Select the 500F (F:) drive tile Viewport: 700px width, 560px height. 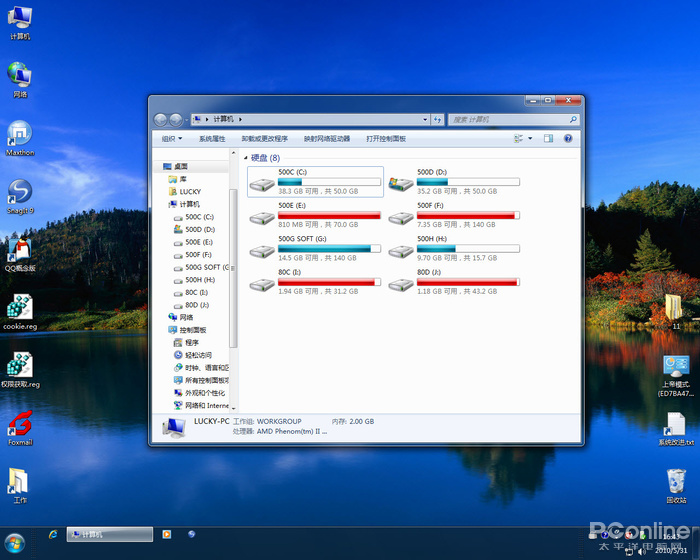[454, 215]
